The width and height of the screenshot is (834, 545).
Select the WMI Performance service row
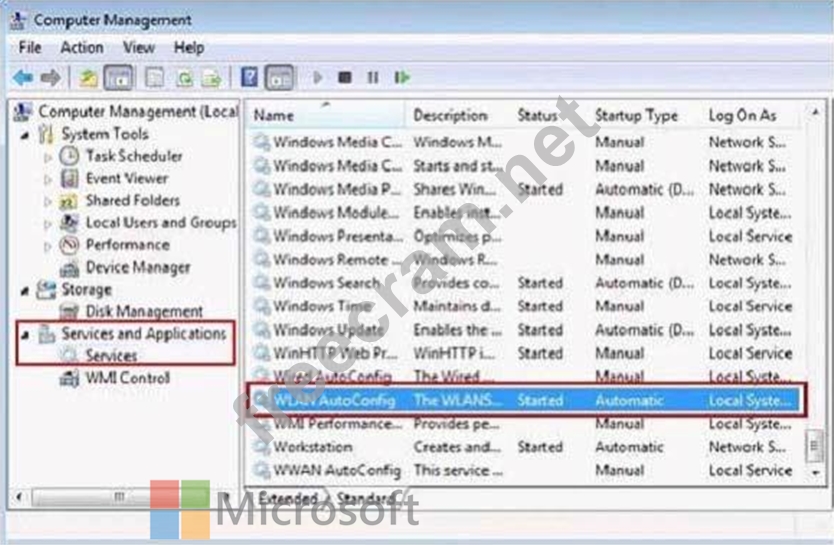pos(524,424)
